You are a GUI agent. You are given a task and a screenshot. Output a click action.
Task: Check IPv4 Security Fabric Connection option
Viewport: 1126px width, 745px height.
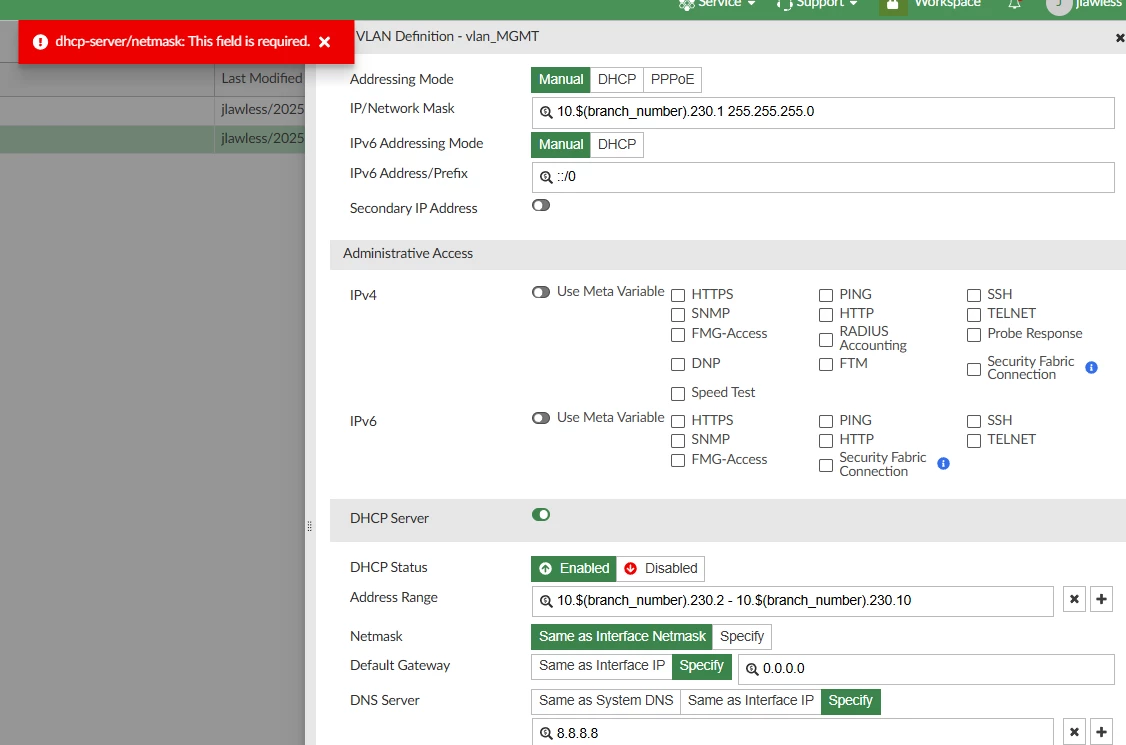click(974, 370)
